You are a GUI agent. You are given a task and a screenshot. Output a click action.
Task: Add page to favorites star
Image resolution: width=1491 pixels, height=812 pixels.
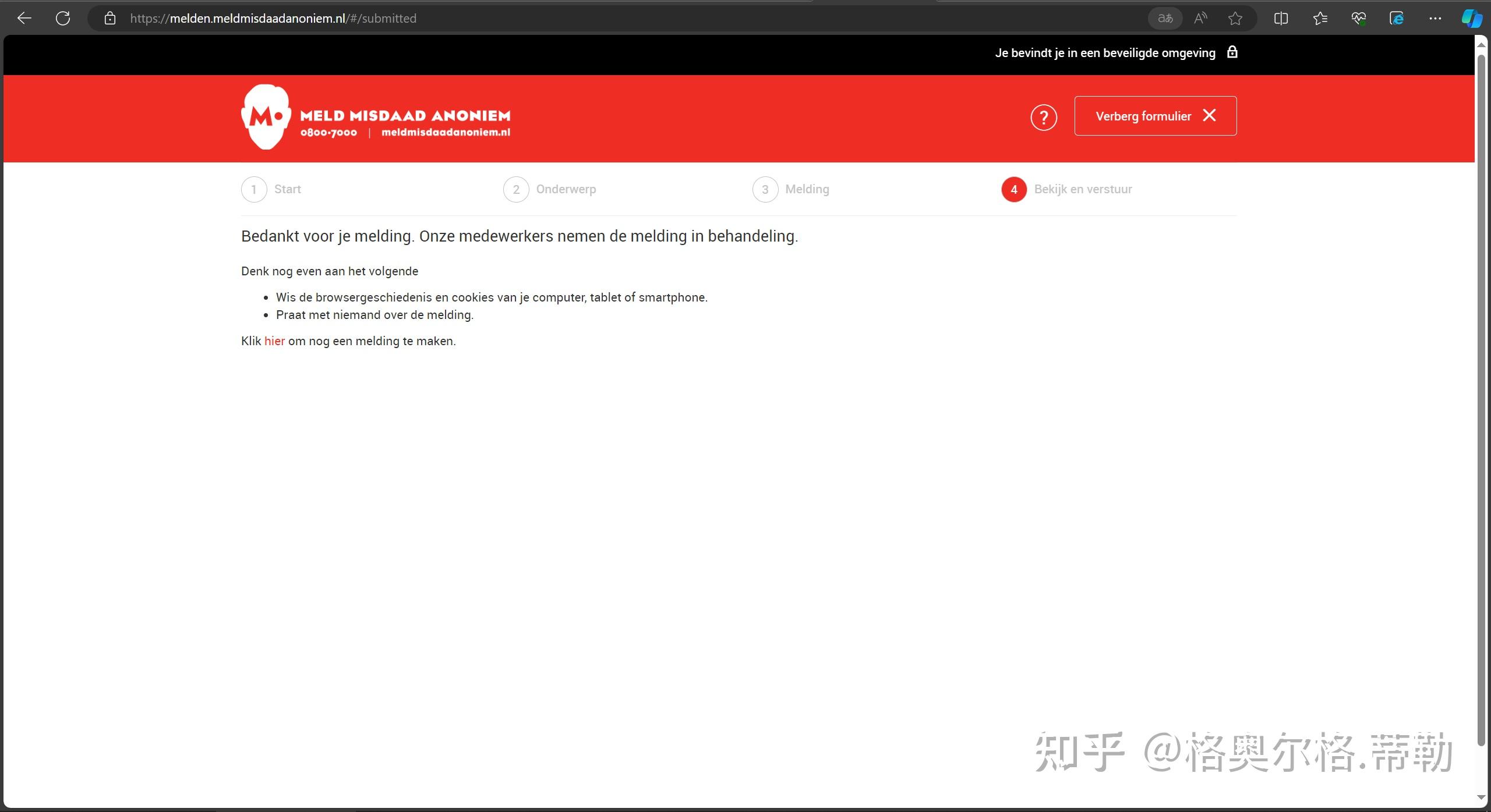click(x=1235, y=19)
